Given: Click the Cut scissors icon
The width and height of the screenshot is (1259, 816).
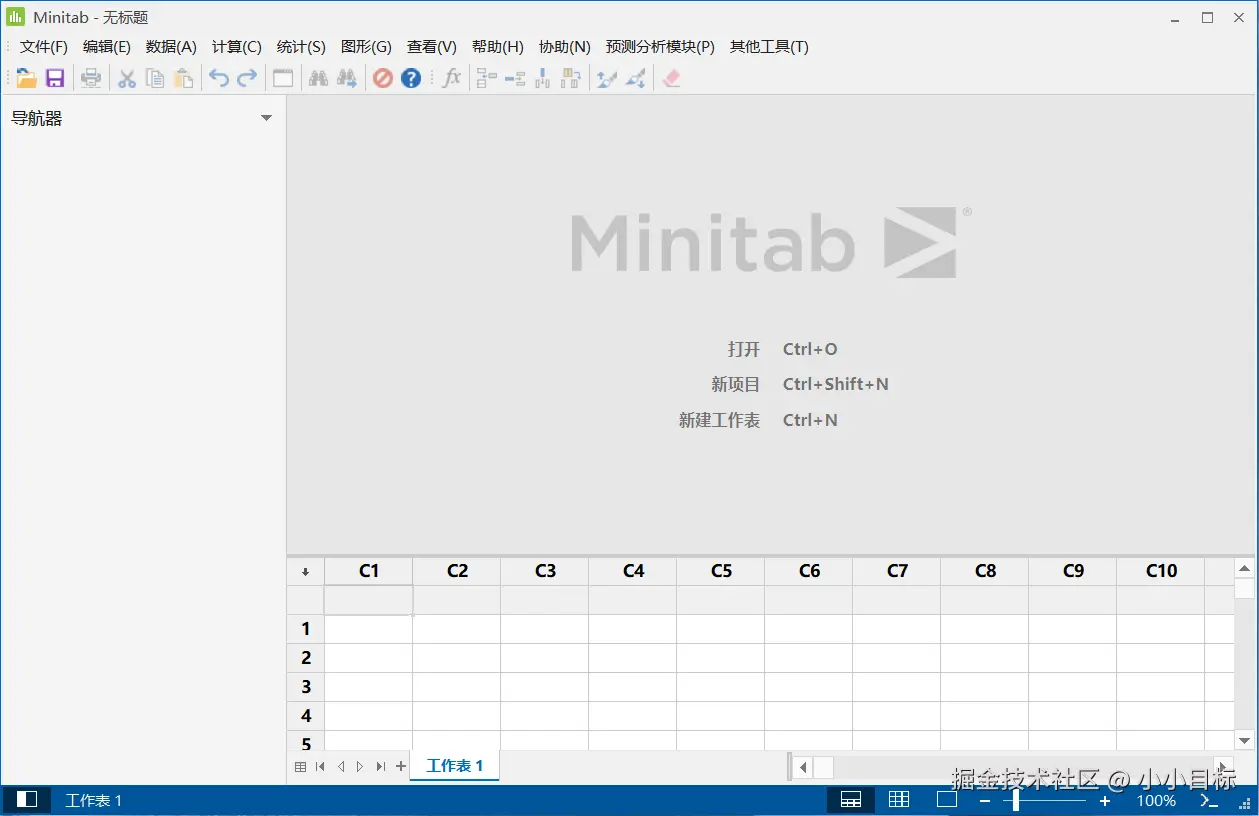Looking at the screenshot, I should coord(127,78).
